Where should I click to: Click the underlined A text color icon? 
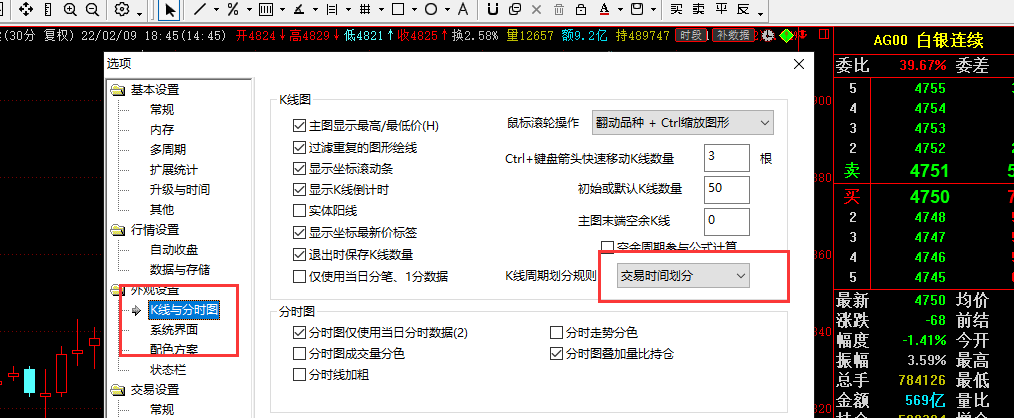[x=603, y=9]
